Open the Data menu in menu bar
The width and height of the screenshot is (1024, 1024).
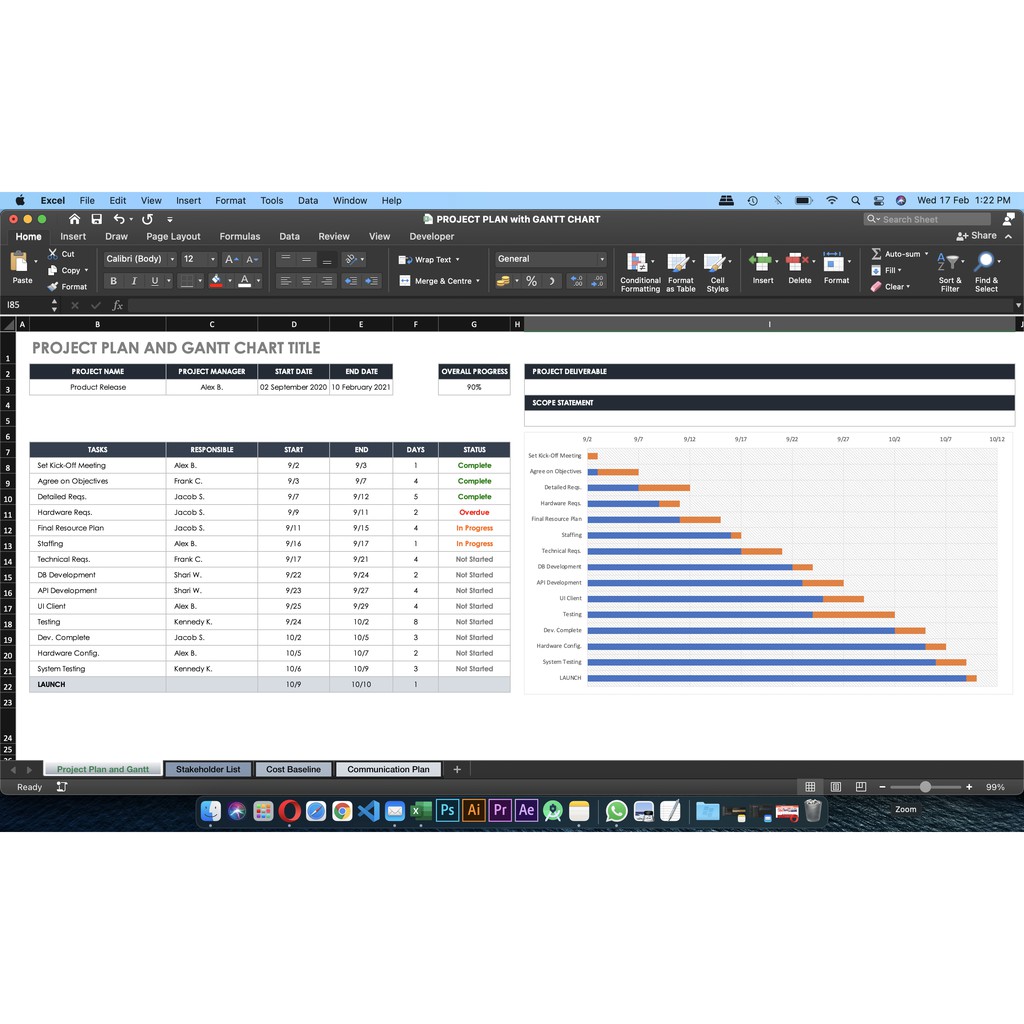pos(308,200)
